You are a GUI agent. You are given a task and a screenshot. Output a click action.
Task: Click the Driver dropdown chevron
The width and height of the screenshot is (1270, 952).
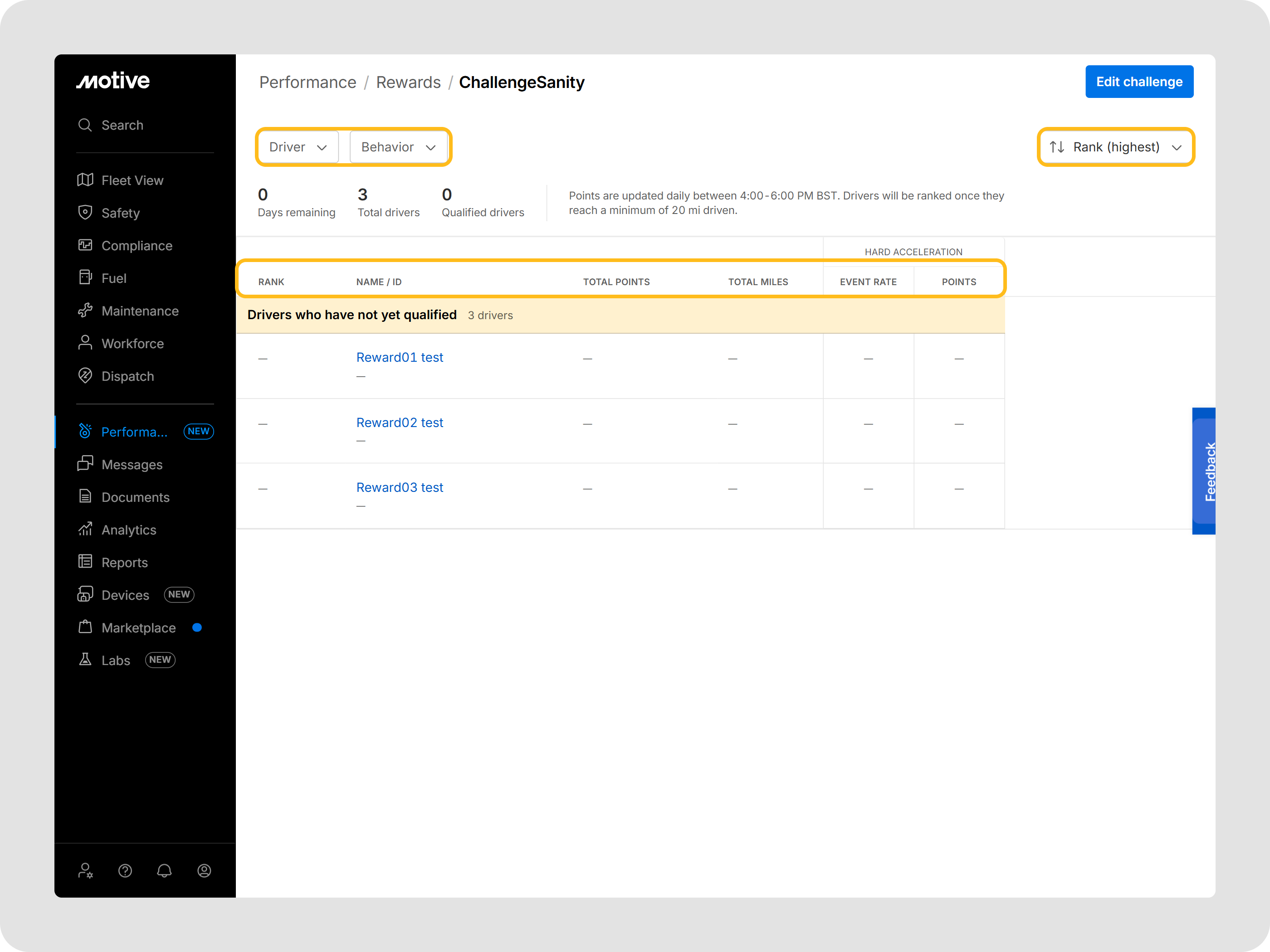322,147
